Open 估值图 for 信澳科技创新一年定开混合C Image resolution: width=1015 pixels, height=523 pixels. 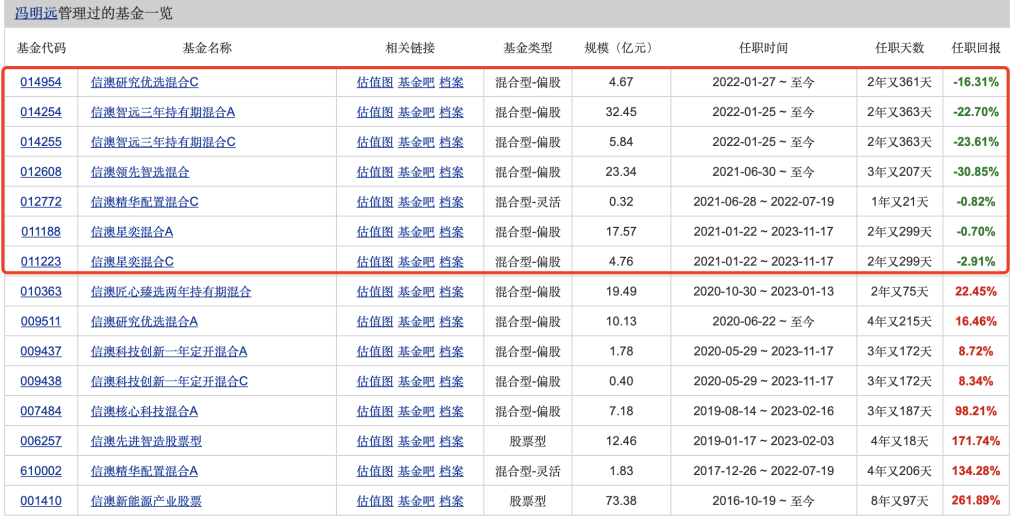(375, 381)
